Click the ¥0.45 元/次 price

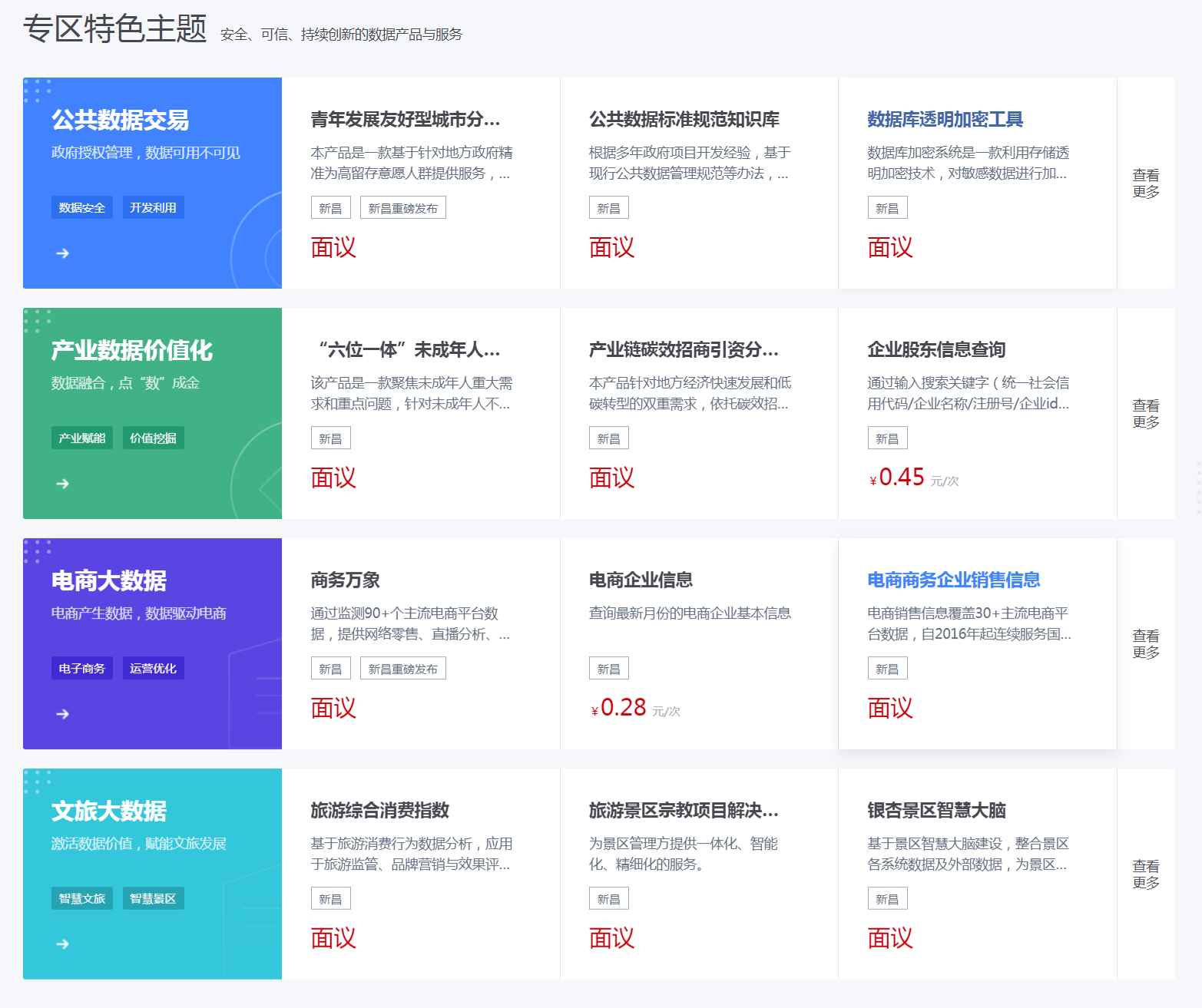[x=914, y=478]
